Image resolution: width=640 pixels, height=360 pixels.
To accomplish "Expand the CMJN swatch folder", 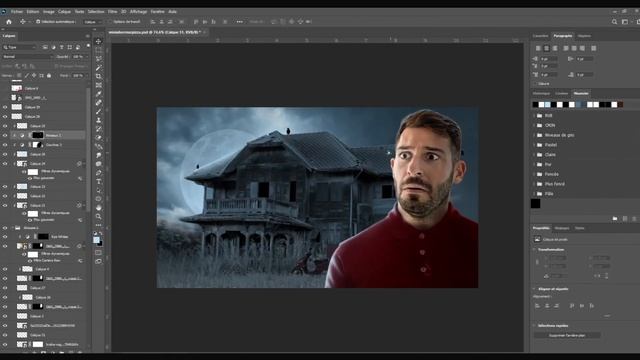I will [534, 125].
